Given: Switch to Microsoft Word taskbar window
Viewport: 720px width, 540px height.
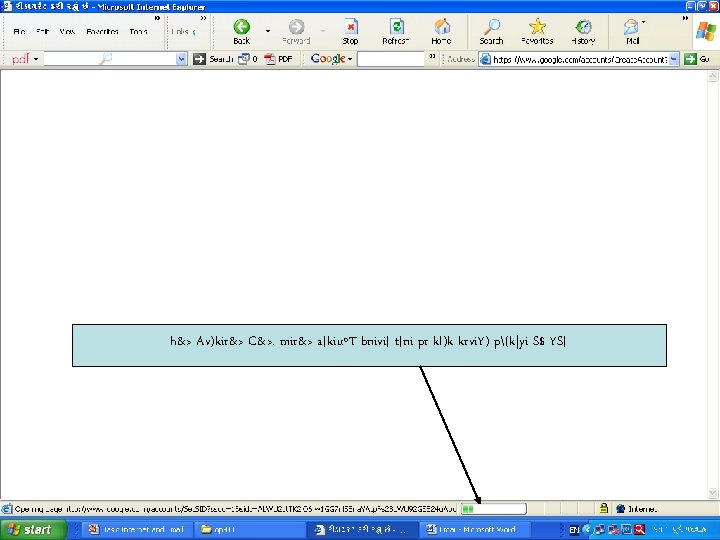Looking at the screenshot, I should (472, 529).
